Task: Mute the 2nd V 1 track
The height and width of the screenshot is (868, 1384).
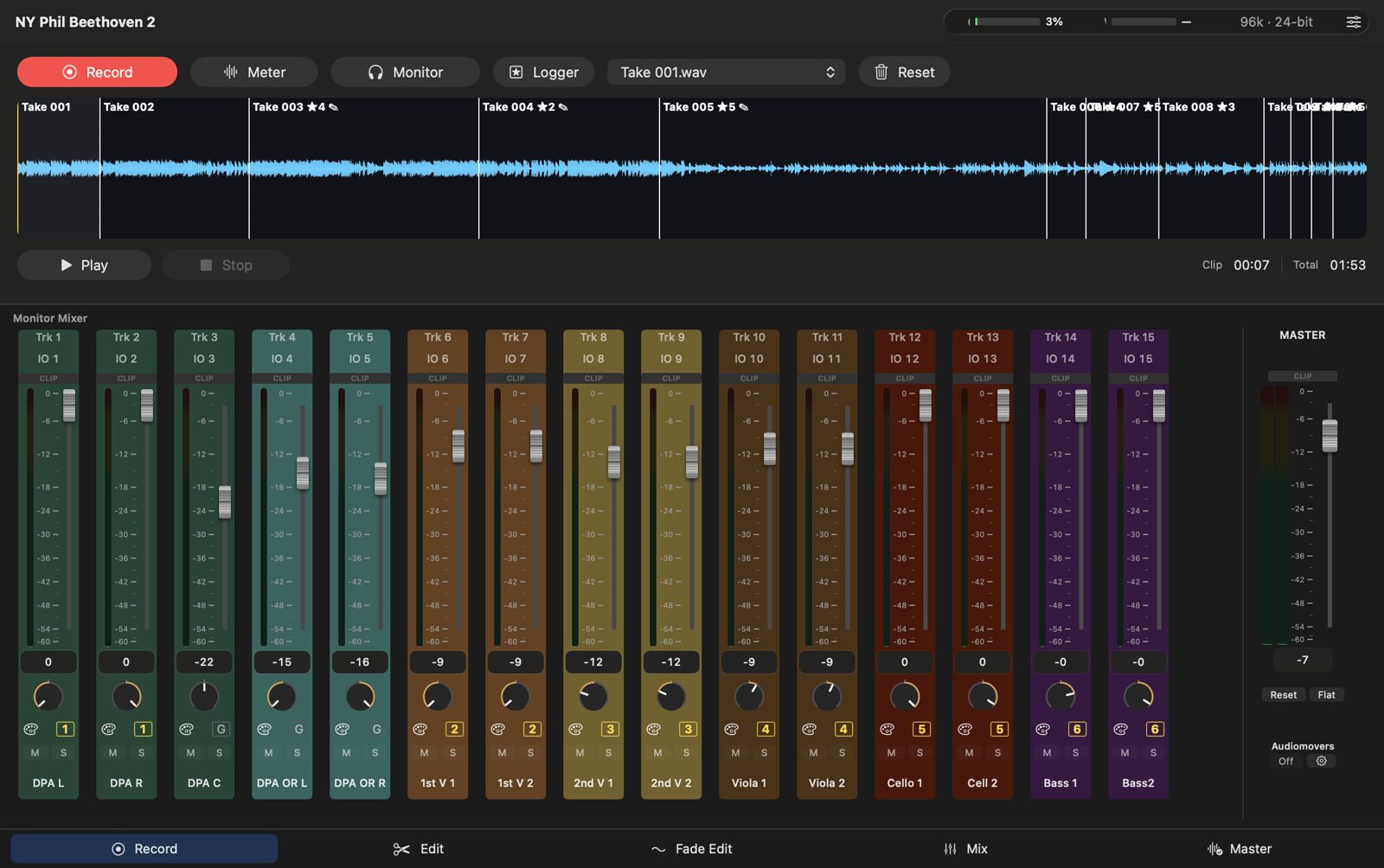Action: tap(580, 753)
